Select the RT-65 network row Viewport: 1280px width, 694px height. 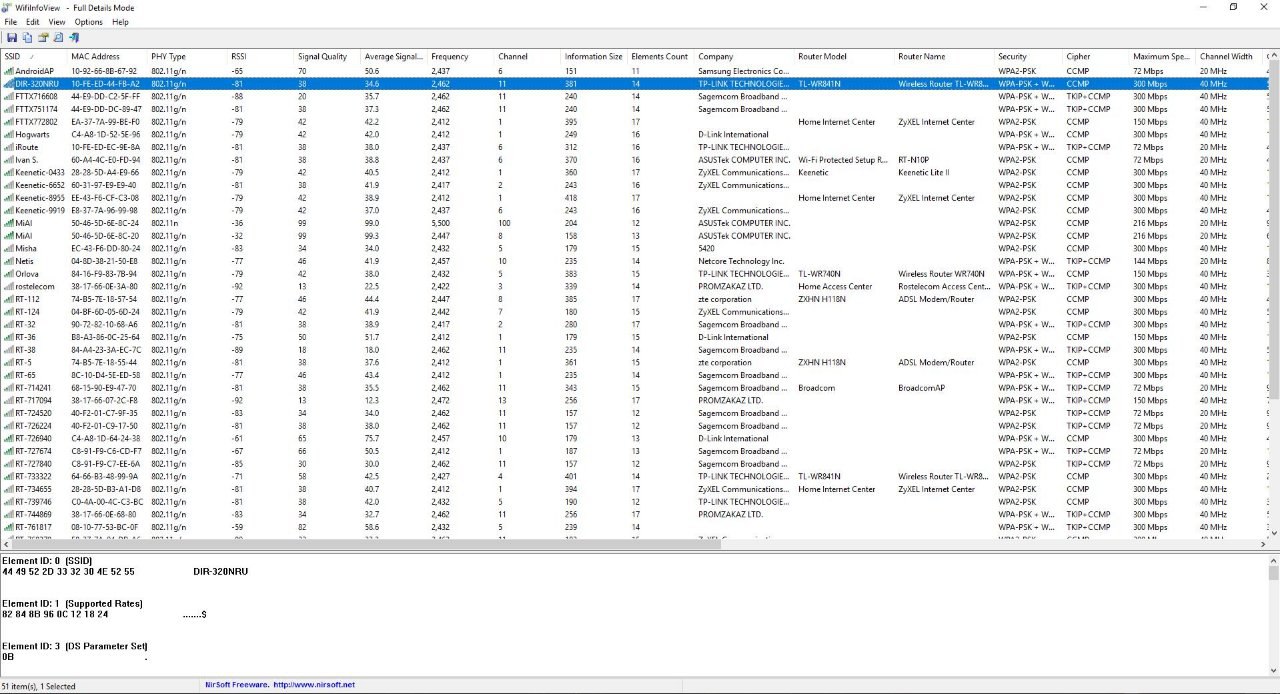[634, 375]
